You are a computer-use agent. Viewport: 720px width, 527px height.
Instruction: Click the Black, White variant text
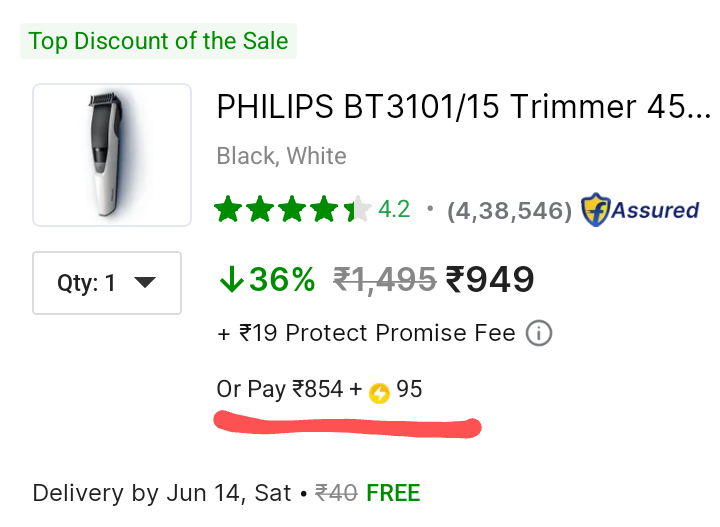coord(281,156)
